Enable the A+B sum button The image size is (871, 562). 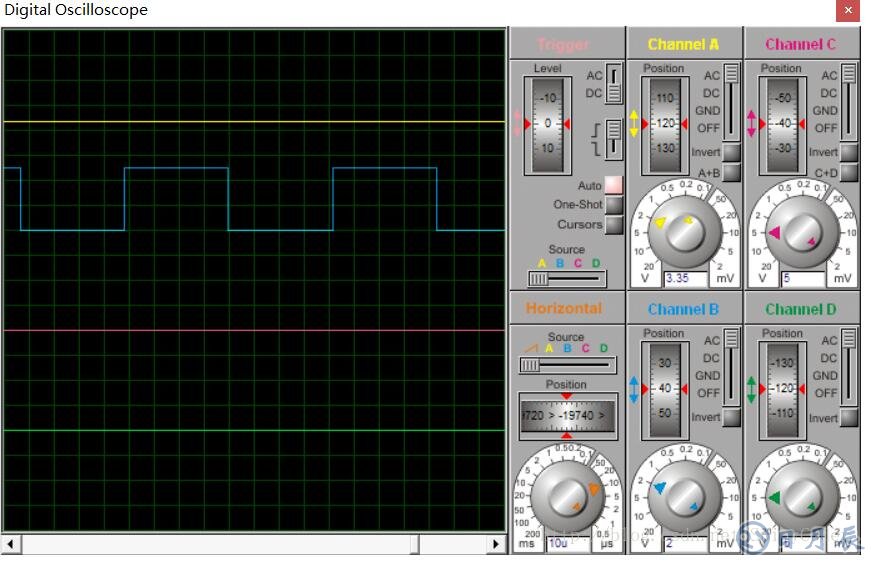731,173
